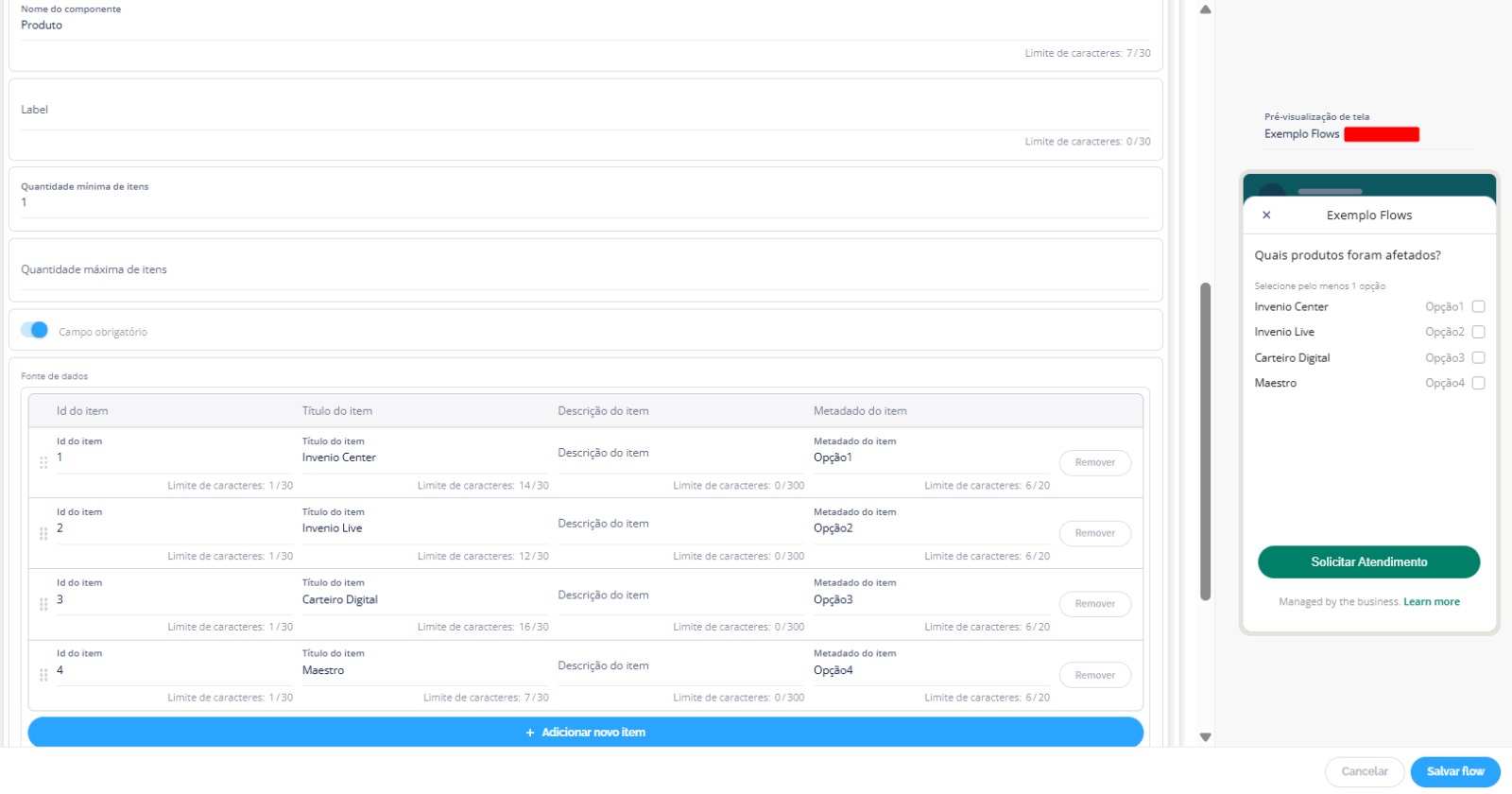Click 'Quais produtos foram afetados?' preview text
The height and width of the screenshot is (794, 1512).
pos(1348,255)
